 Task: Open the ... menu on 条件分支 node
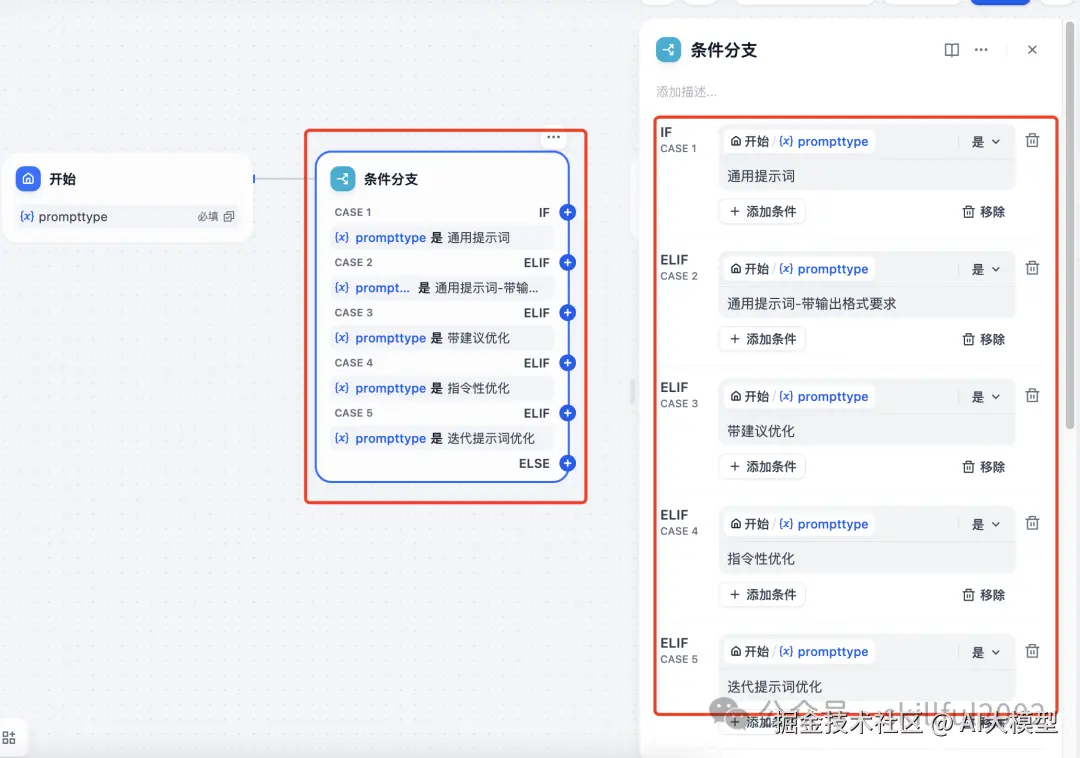(554, 137)
